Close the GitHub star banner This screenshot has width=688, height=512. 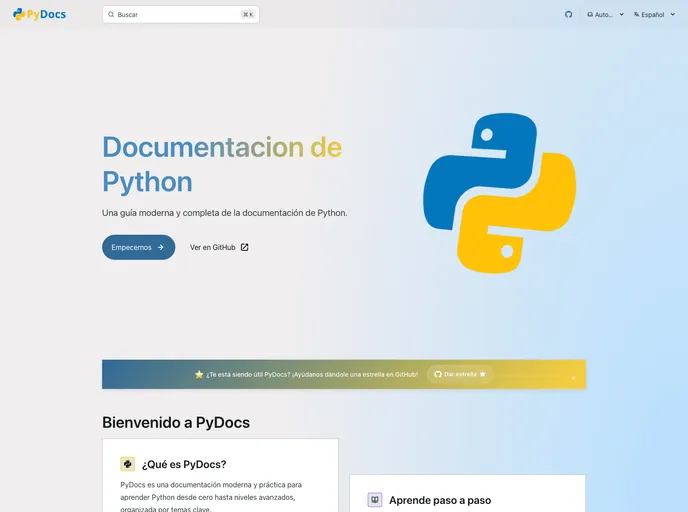573,378
